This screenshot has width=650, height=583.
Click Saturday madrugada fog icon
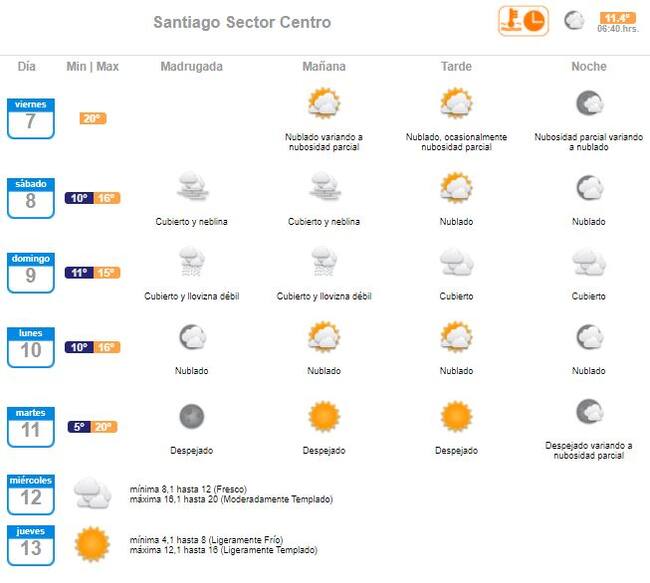point(191,187)
